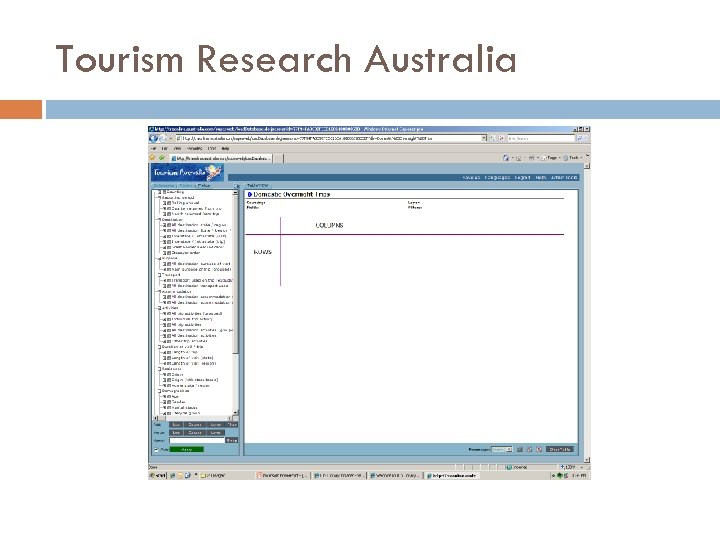Click the Print icon in the IE command bar

(x=531, y=158)
